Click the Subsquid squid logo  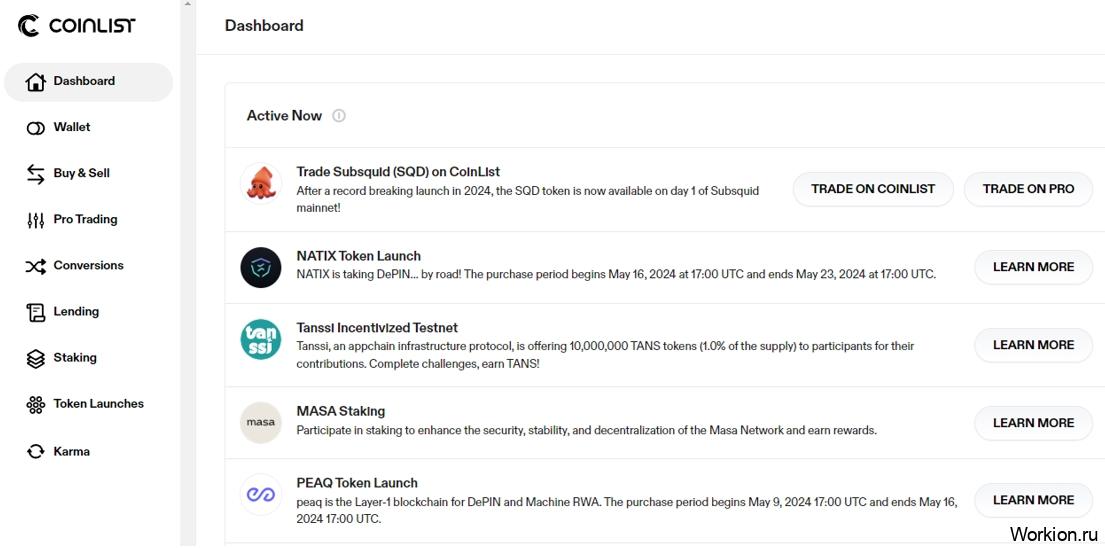point(261,182)
